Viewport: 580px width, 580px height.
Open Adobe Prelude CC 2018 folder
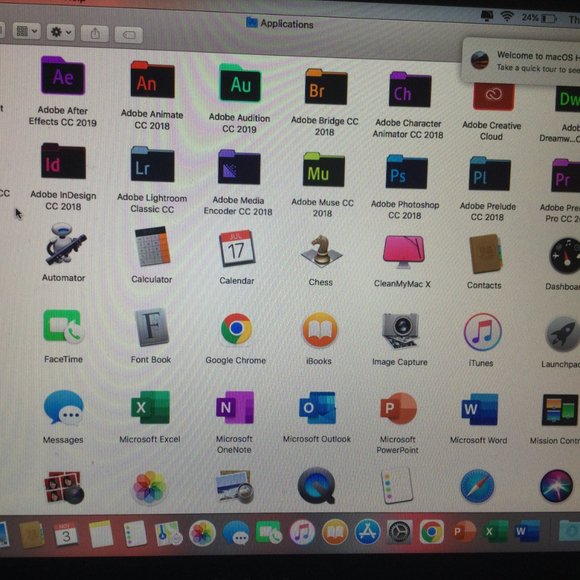490,174
